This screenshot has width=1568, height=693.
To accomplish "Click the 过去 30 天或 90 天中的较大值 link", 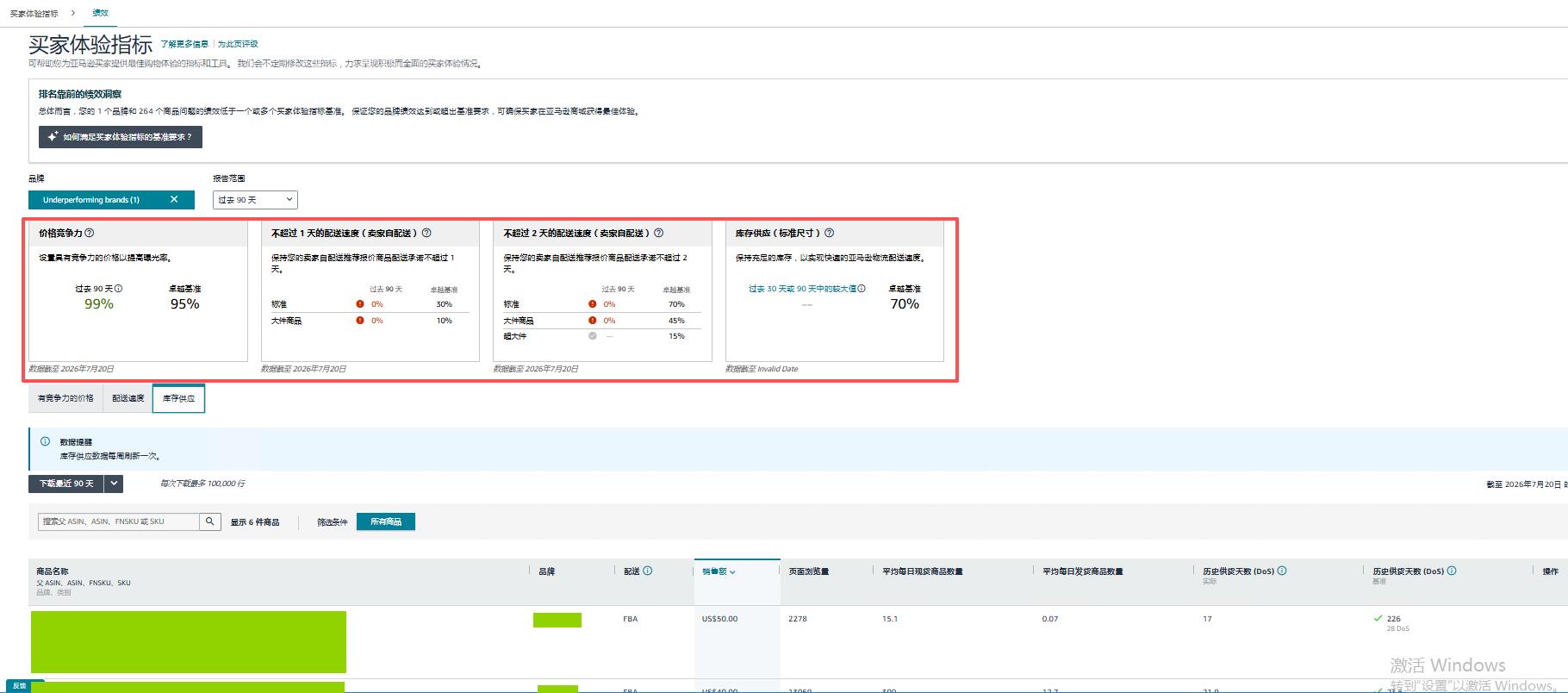I will click(x=802, y=289).
